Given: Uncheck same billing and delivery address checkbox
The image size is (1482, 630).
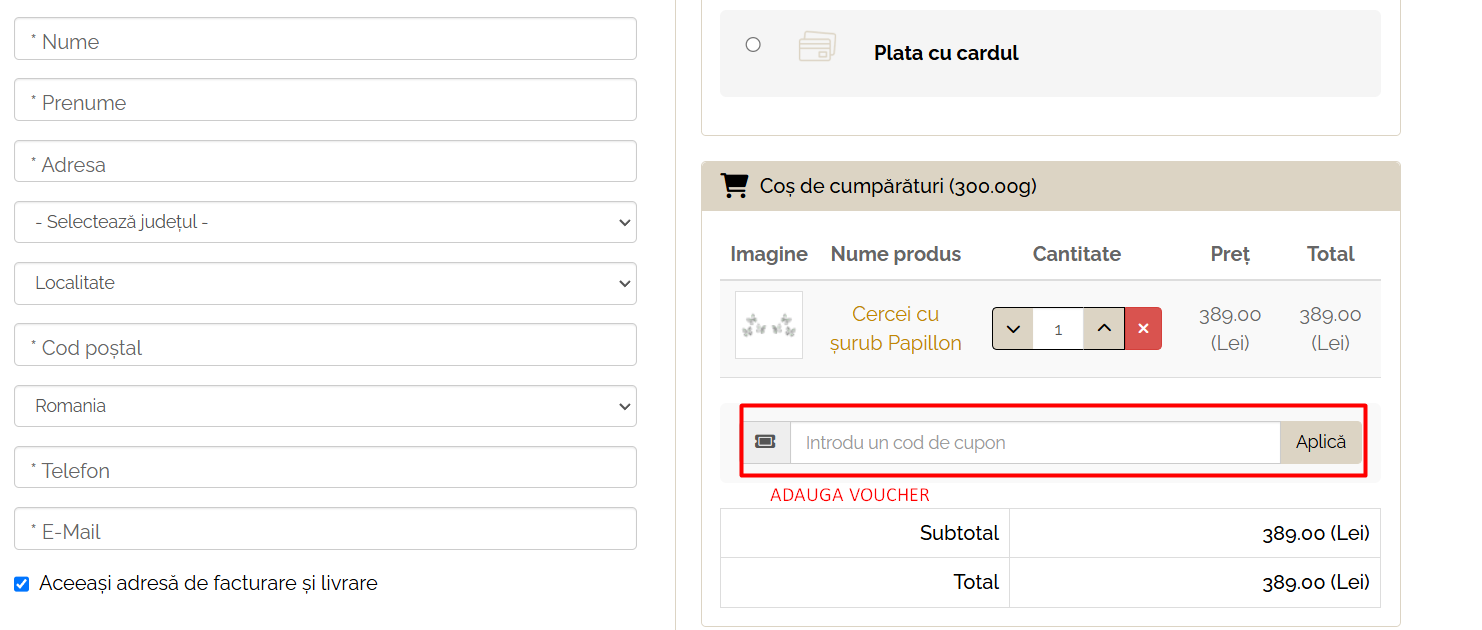Looking at the screenshot, I should pyautogui.click(x=22, y=584).
